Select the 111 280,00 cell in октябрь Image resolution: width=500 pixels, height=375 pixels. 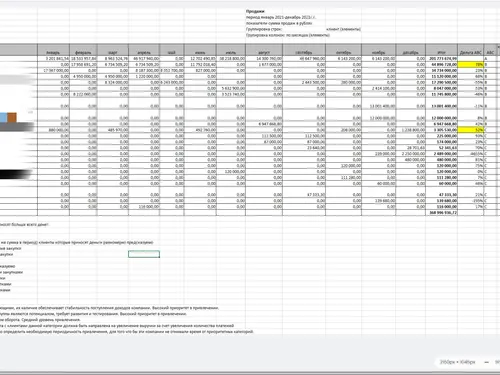(343, 177)
